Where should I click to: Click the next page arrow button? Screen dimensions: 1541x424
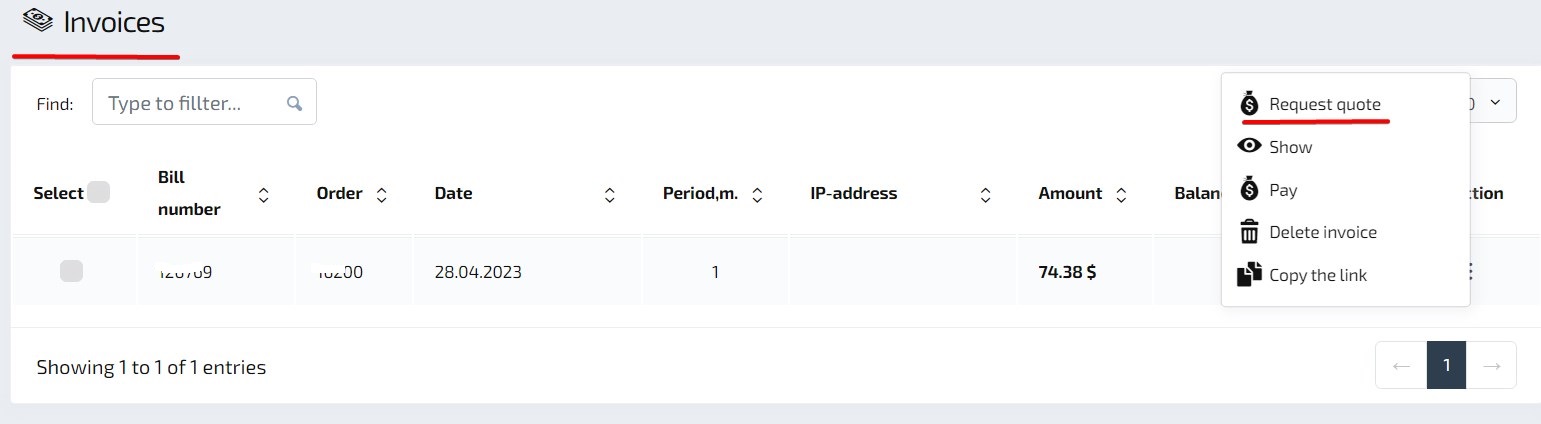click(x=1491, y=365)
